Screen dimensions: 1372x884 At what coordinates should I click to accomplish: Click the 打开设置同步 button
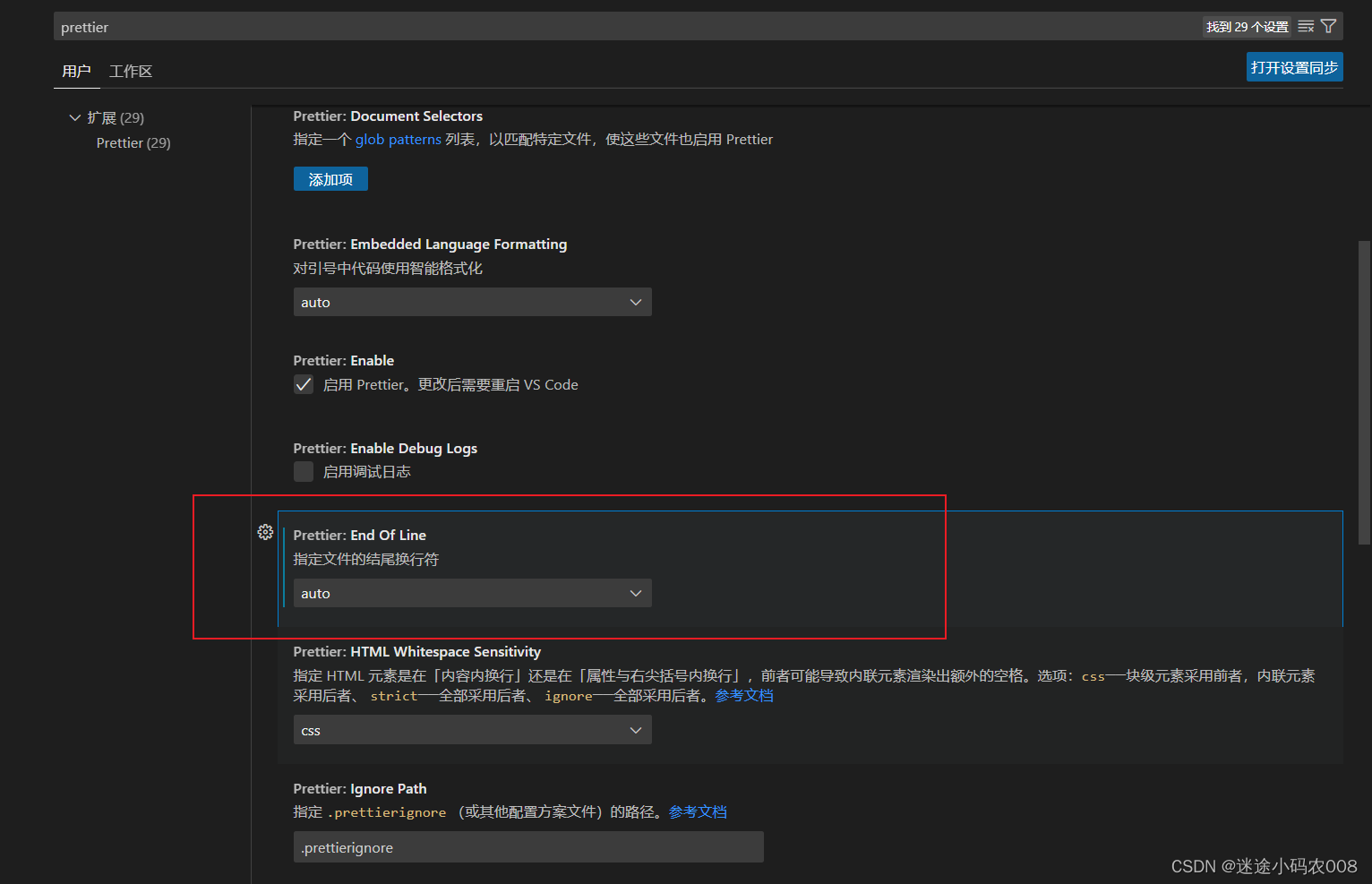click(x=1294, y=67)
